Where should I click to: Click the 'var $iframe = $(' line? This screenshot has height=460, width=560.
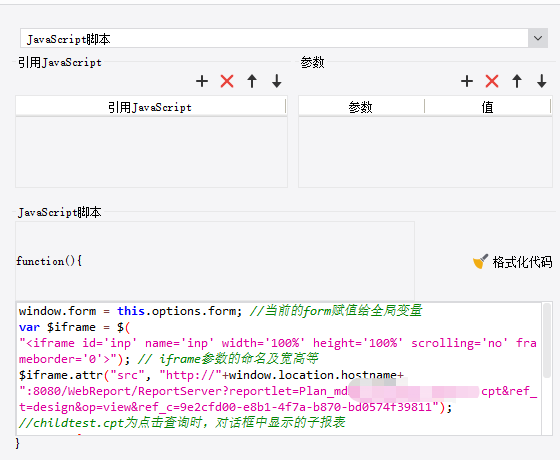click(74, 327)
